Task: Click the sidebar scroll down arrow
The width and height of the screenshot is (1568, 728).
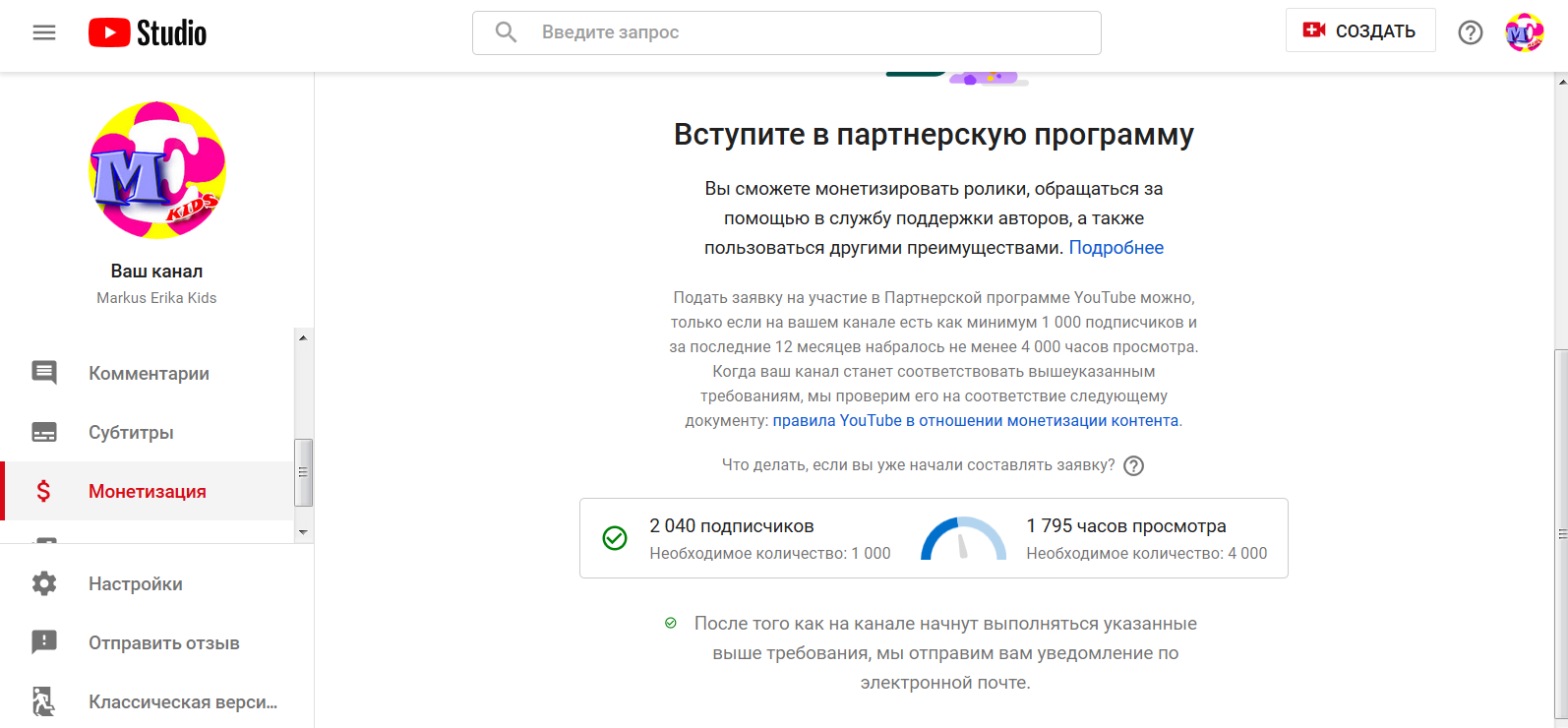Action: pos(303,532)
